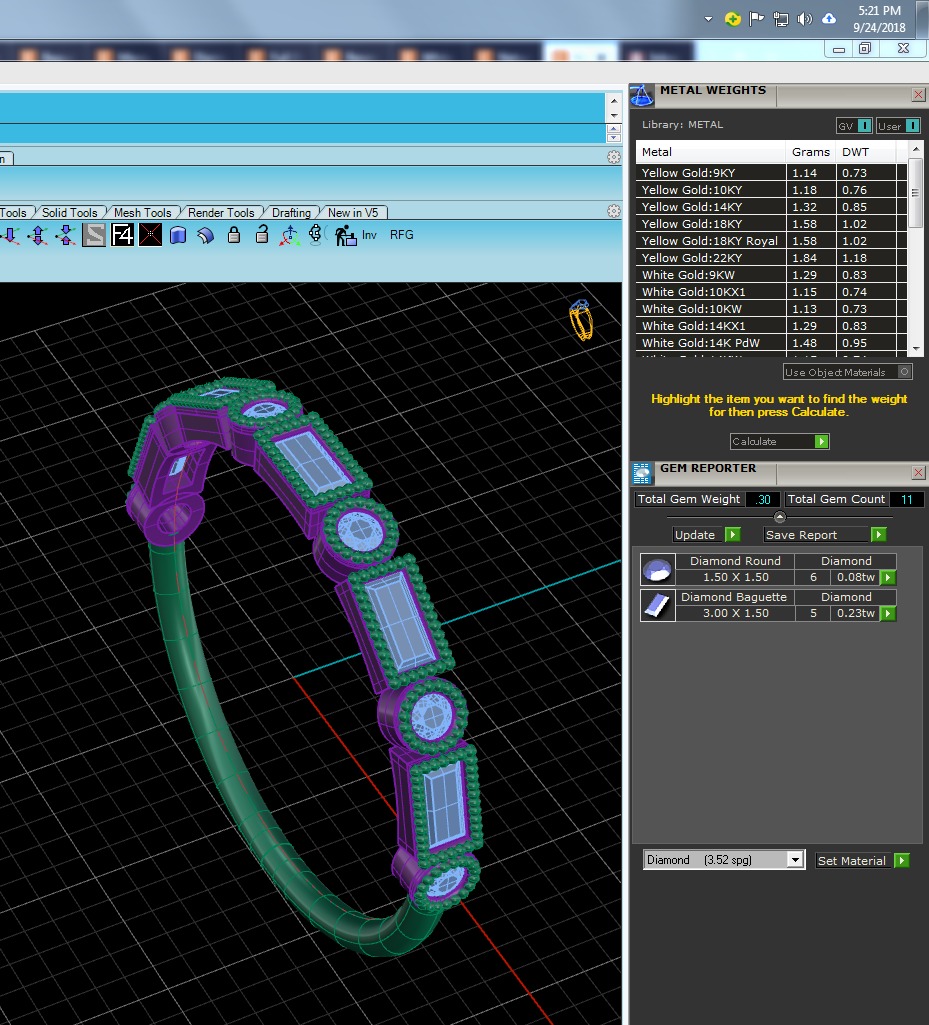Click command area scroll-up arrow
This screenshot has height=1025, width=929.
tap(613, 101)
